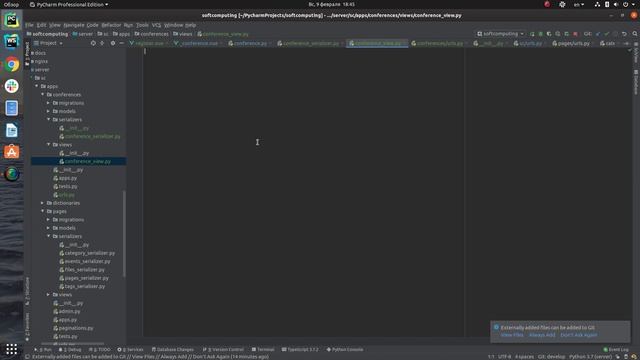640x360 pixels.
Task: Click the locate-in-tree icon in Project panel
Action: click(93, 43)
